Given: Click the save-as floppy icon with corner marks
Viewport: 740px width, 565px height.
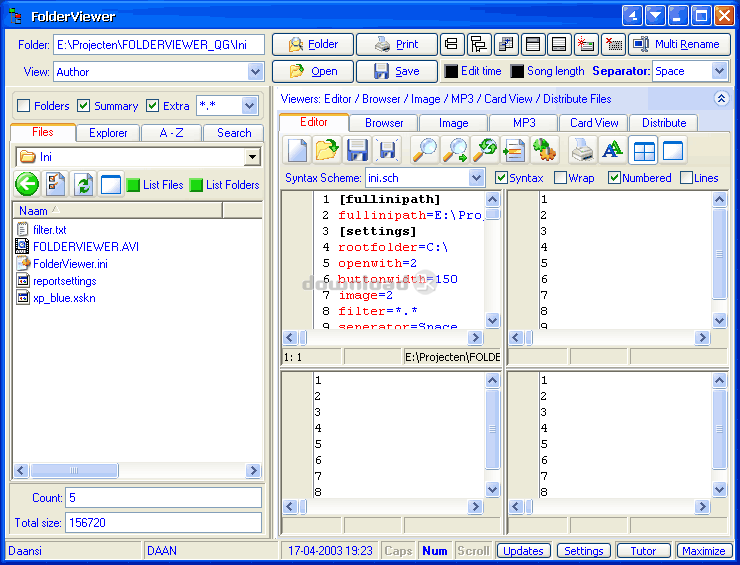Looking at the screenshot, I should click(387, 150).
